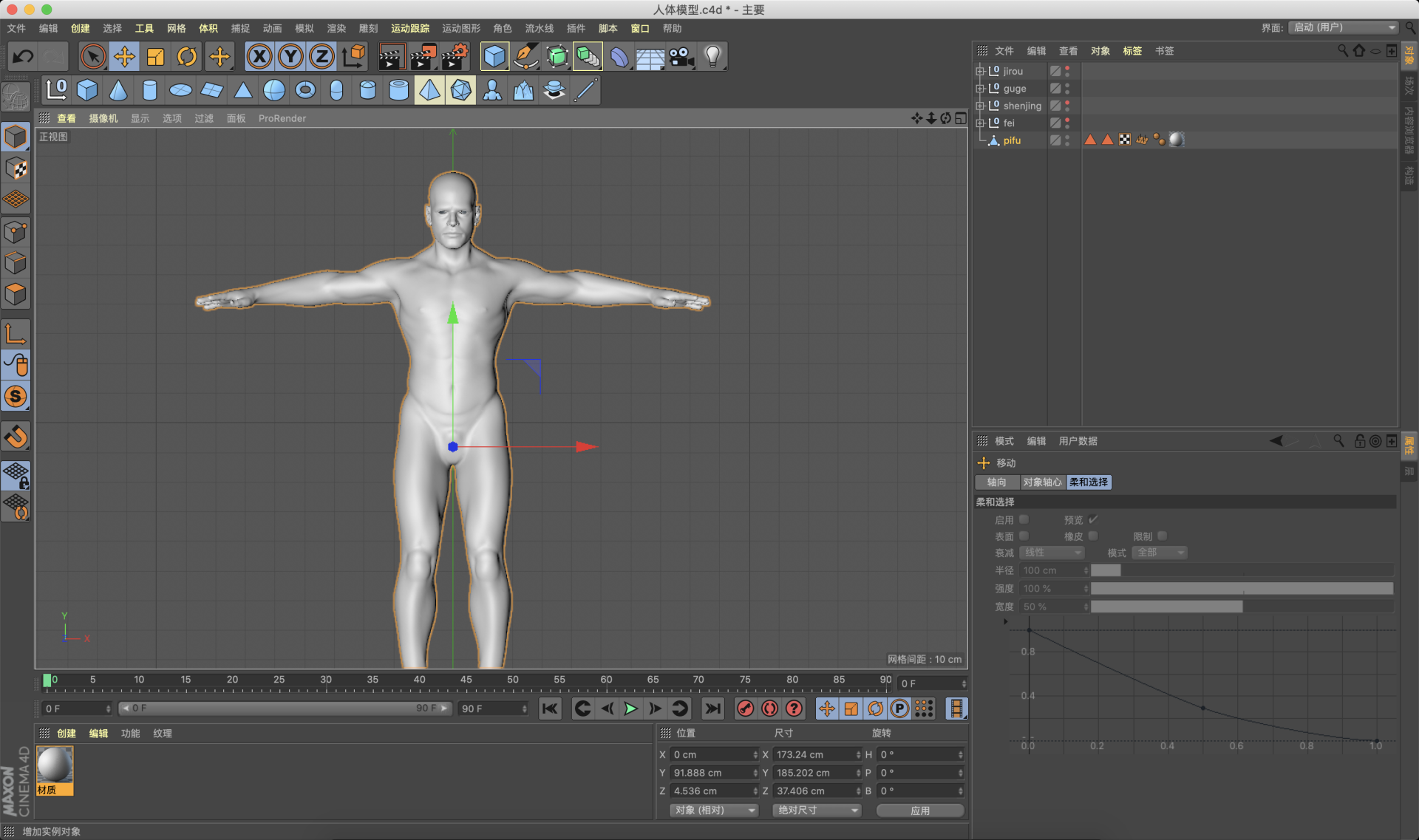Open the edit render settings icon
1419x840 pixels.
click(x=455, y=56)
